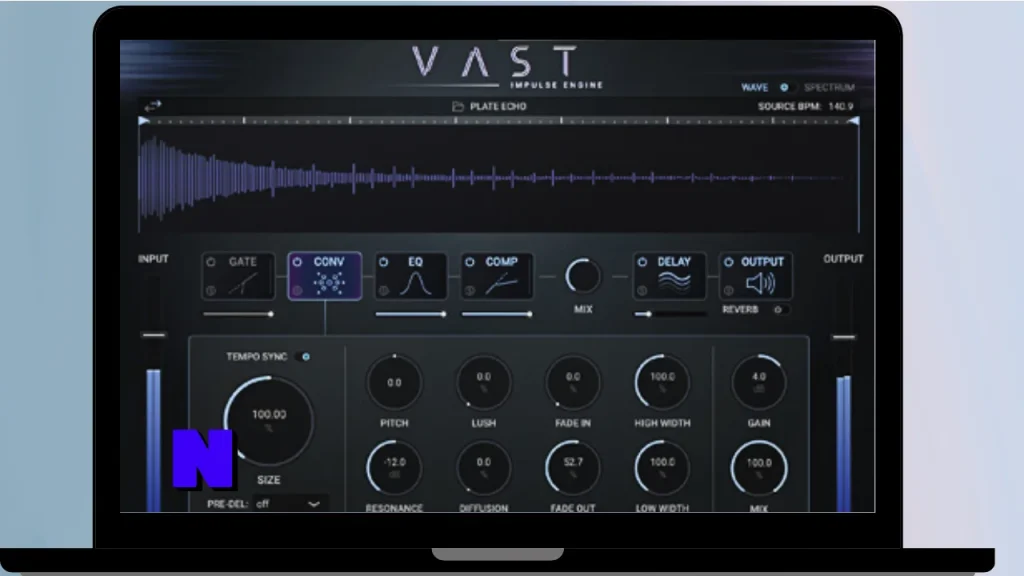This screenshot has width=1024, height=576.
Task: Click the PLATE ECHO preset name
Action: (x=498, y=106)
